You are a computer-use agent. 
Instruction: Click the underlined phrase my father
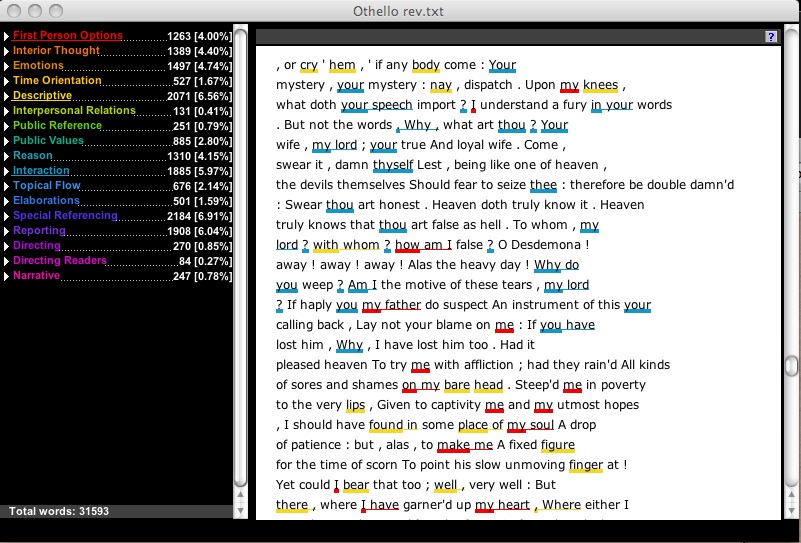[x=391, y=305]
